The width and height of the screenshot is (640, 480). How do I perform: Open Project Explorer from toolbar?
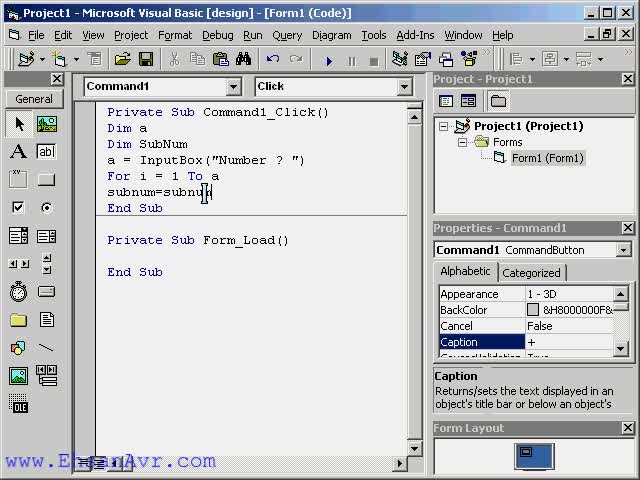400,60
